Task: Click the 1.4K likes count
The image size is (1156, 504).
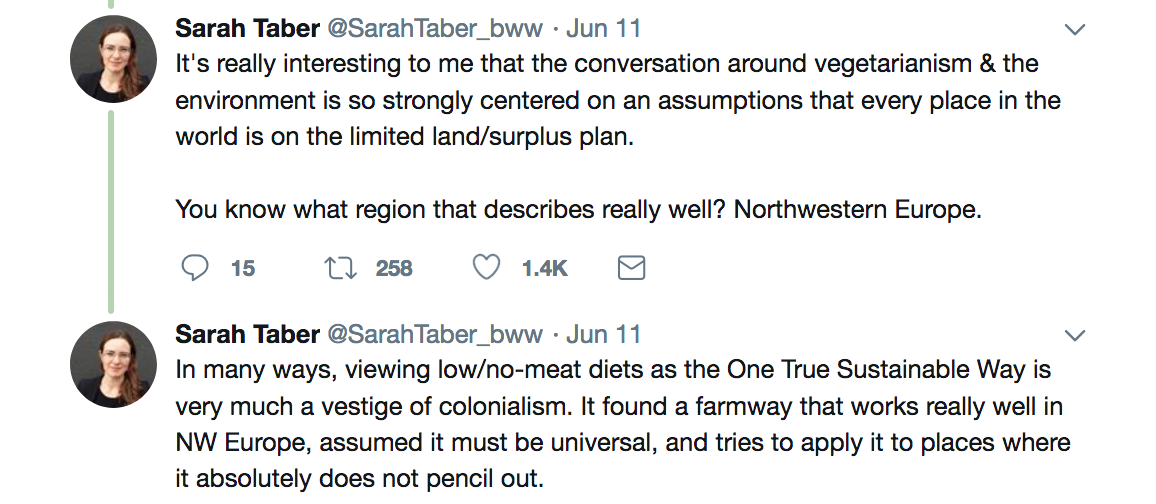Action: point(545,268)
